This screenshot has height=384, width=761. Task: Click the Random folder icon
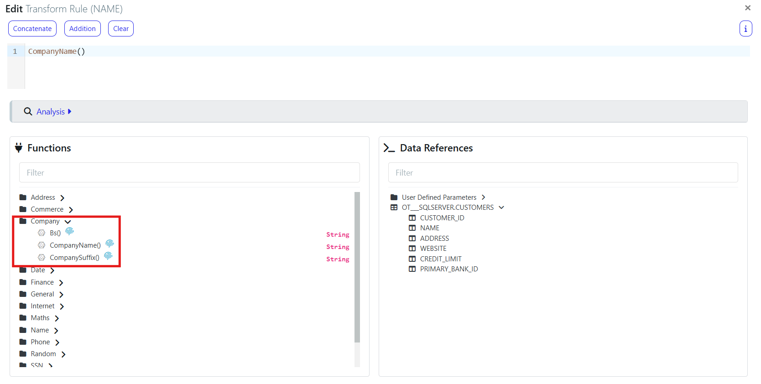point(23,353)
